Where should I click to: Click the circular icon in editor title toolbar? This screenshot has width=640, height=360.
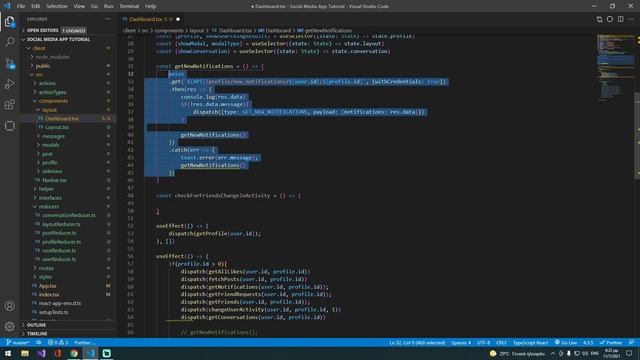(x=610, y=19)
